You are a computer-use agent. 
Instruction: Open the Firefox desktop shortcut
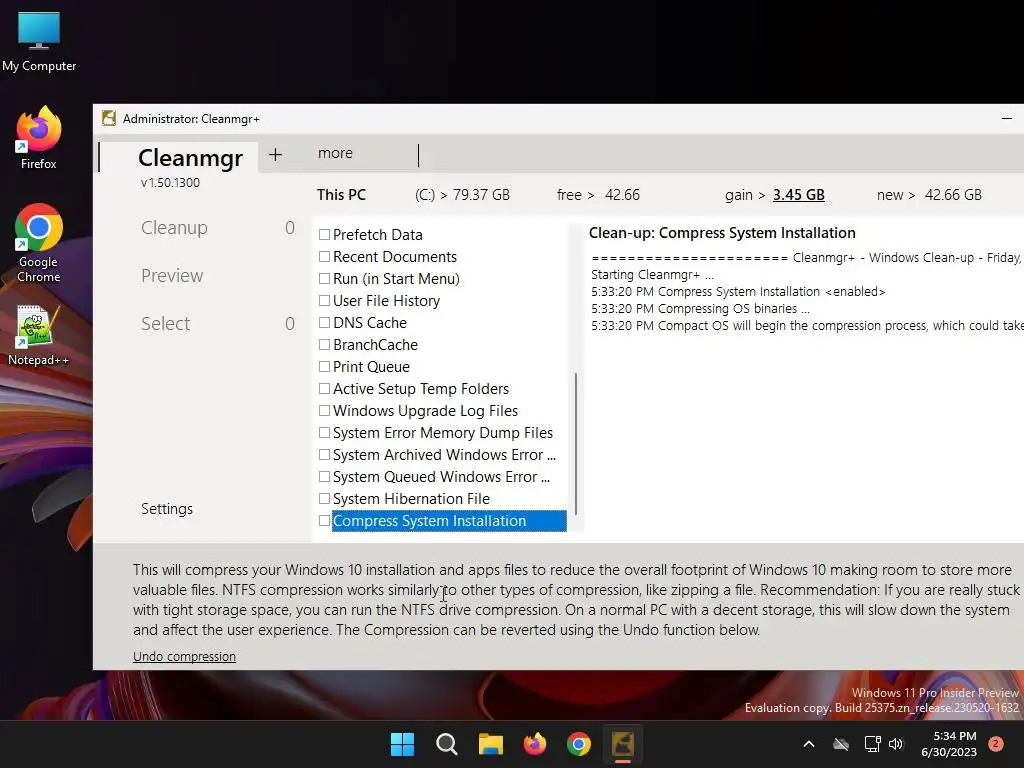(39, 138)
